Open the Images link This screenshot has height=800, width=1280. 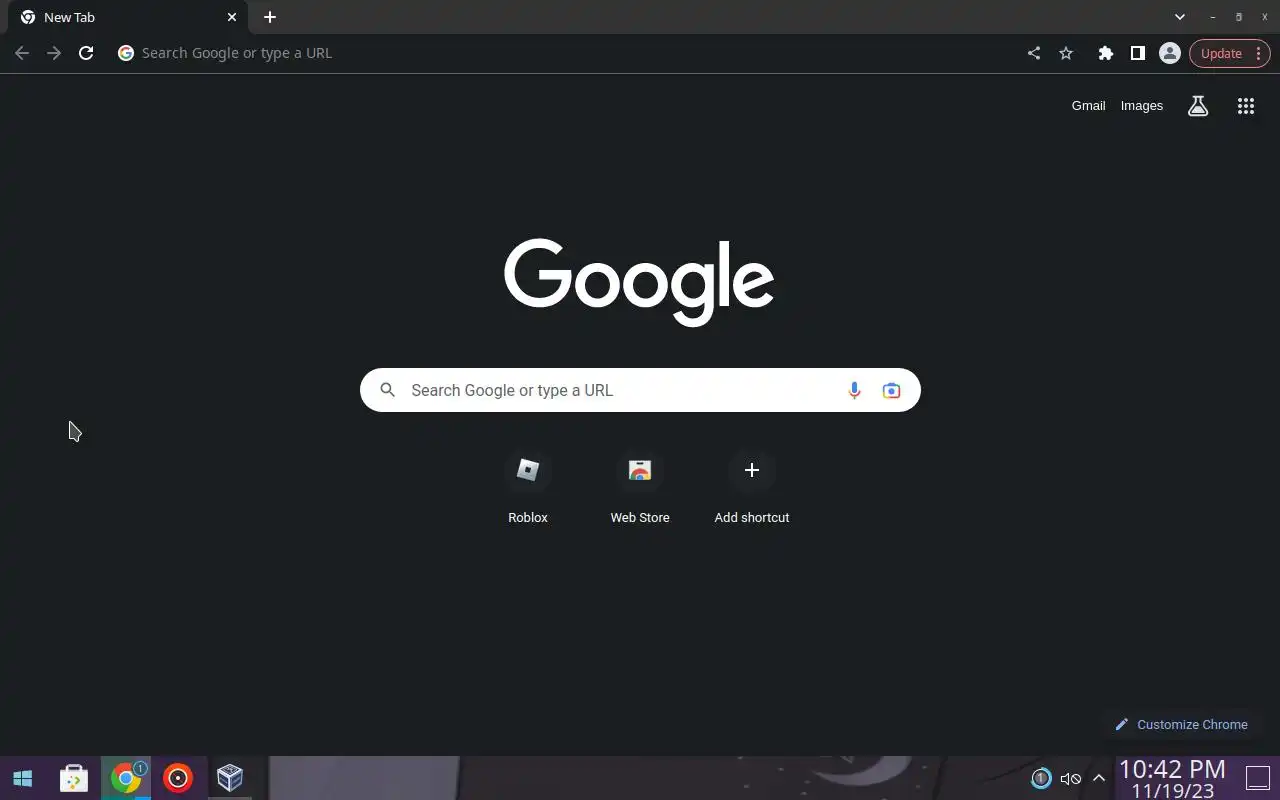pyautogui.click(x=1141, y=106)
